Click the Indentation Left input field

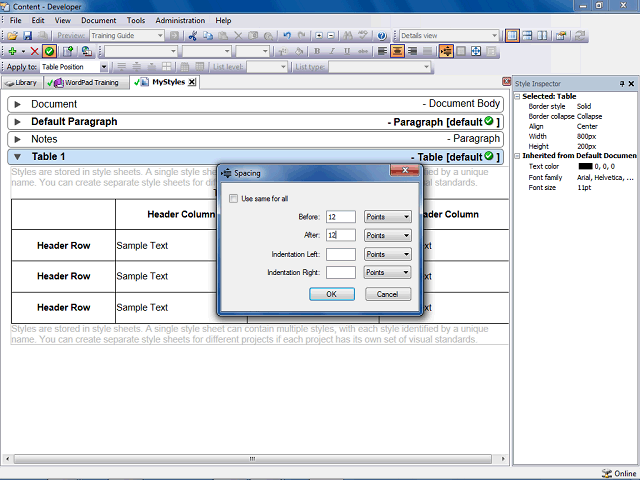tap(341, 254)
